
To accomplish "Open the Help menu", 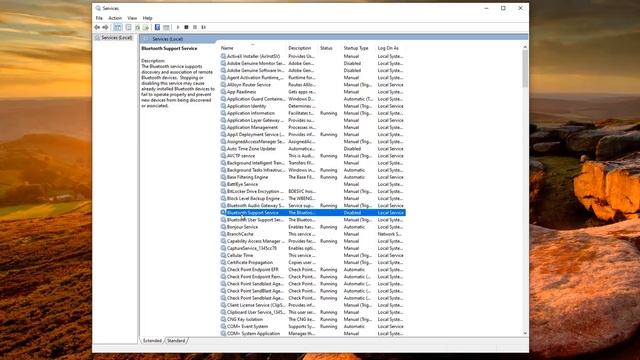I will click(x=147, y=18).
